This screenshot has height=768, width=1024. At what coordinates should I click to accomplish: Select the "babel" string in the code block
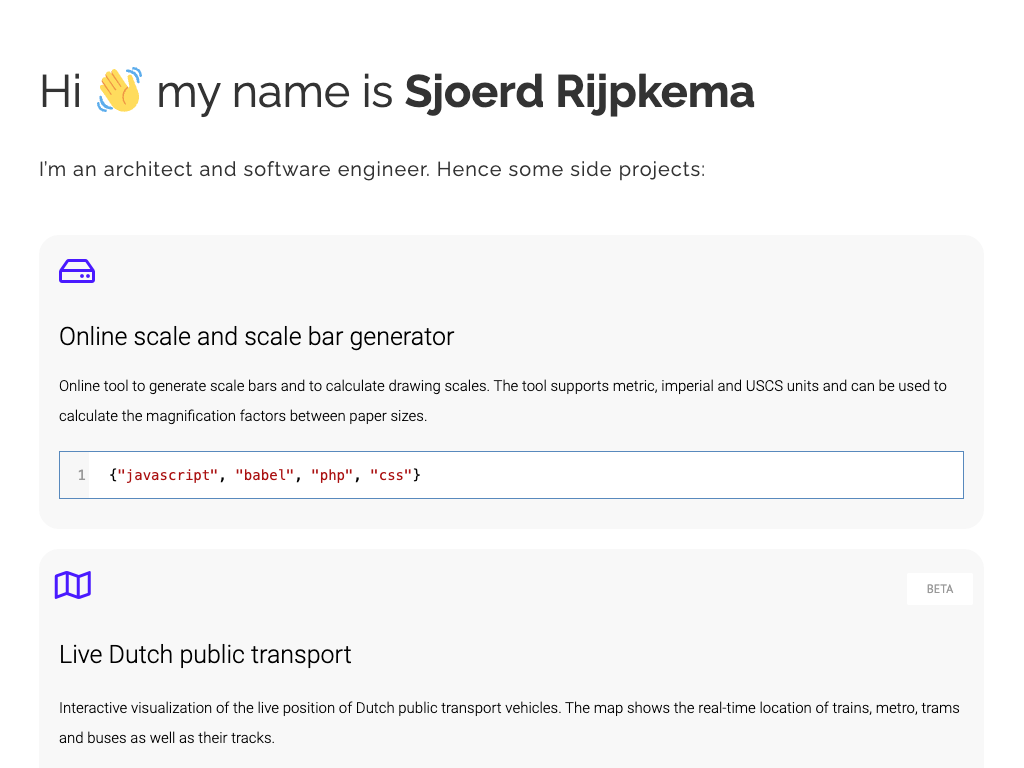(x=264, y=475)
